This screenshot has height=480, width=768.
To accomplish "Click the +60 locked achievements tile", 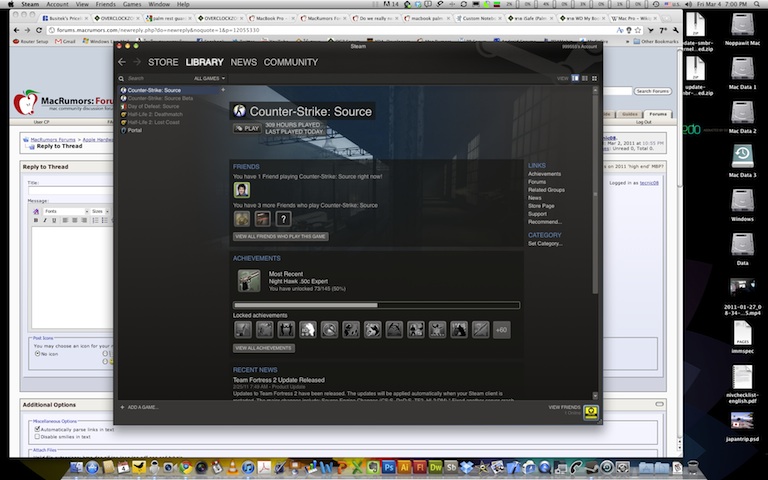I will pyautogui.click(x=501, y=330).
